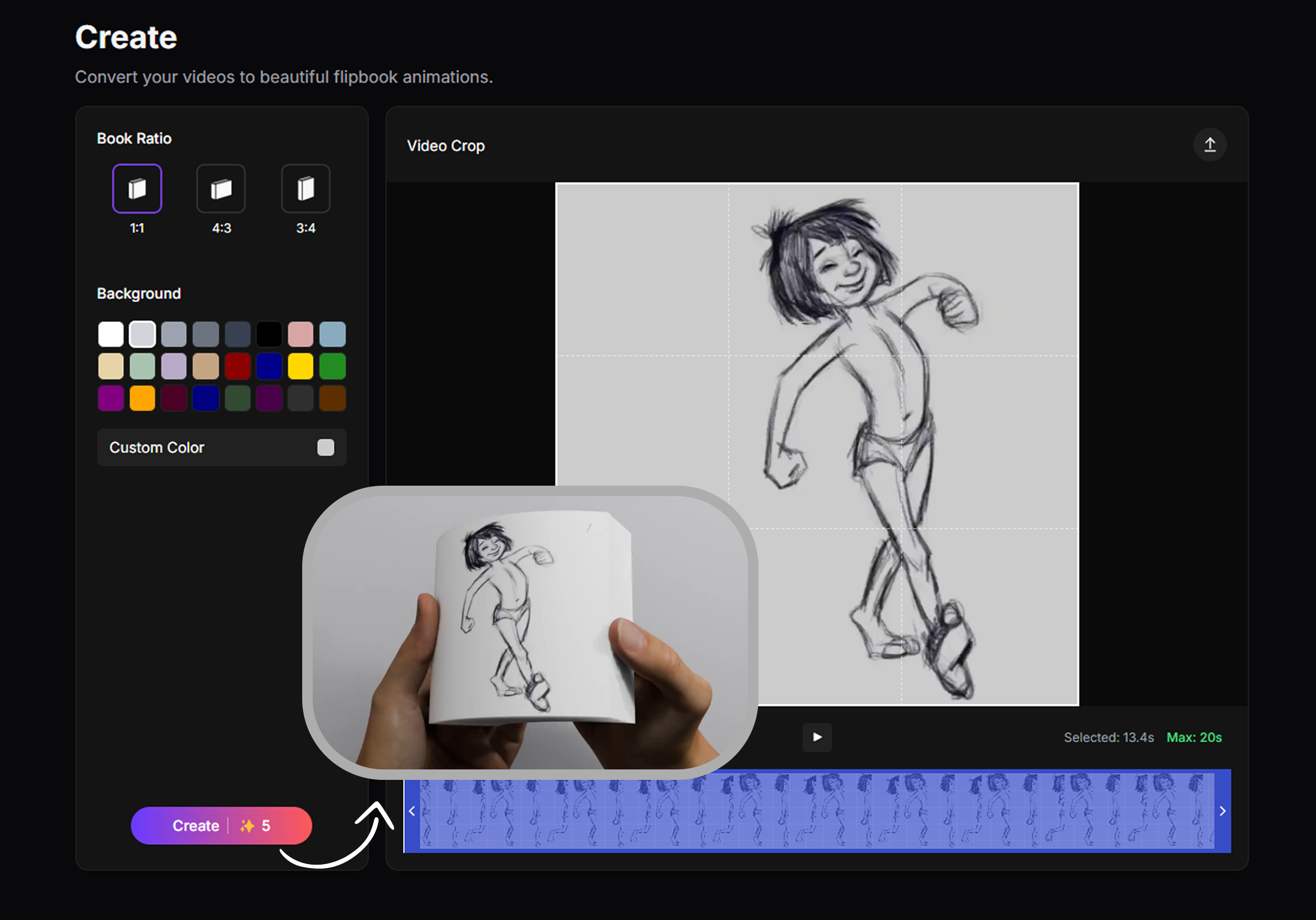The width and height of the screenshot is (1316, 920).
Task: Pick the maroon background swatch
Action: click(x=174, y=398)
